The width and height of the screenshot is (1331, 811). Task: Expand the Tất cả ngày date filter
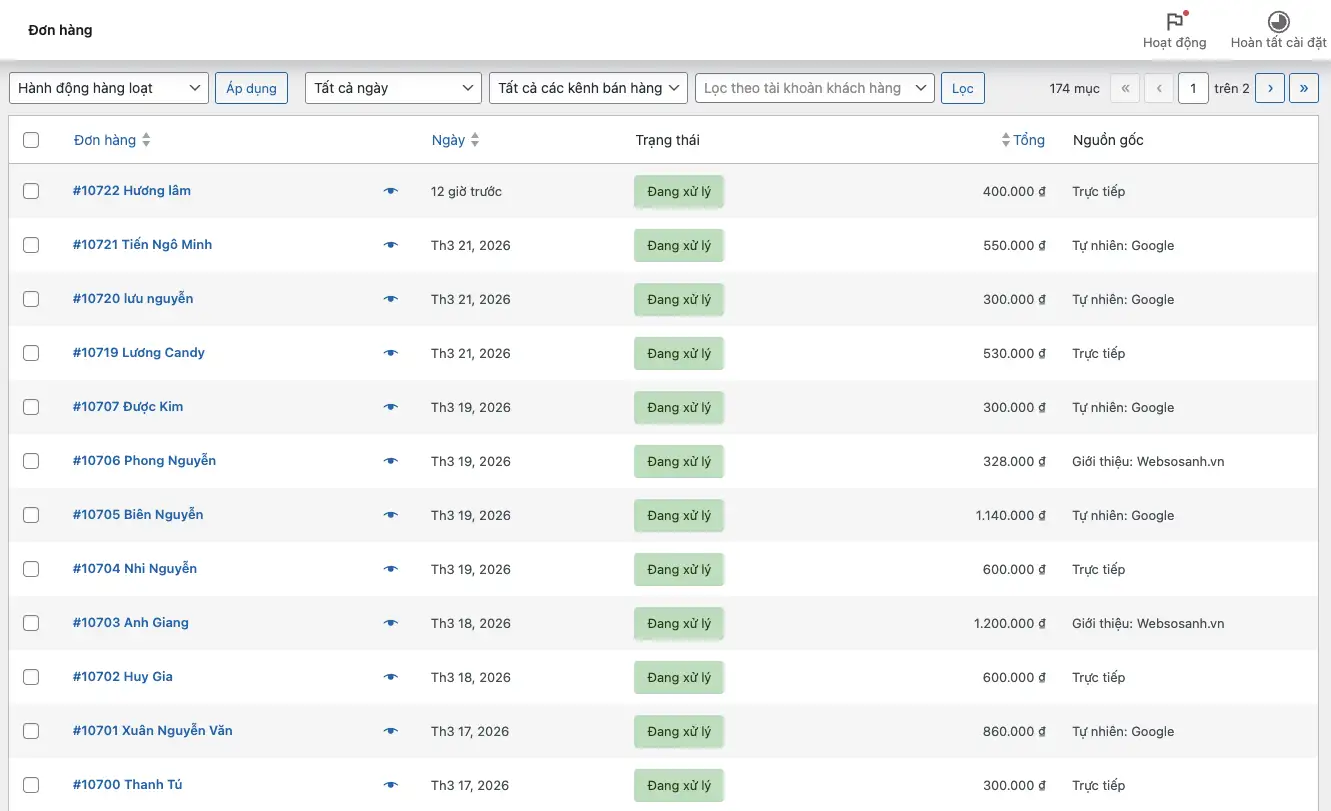(x=394, y=88)
